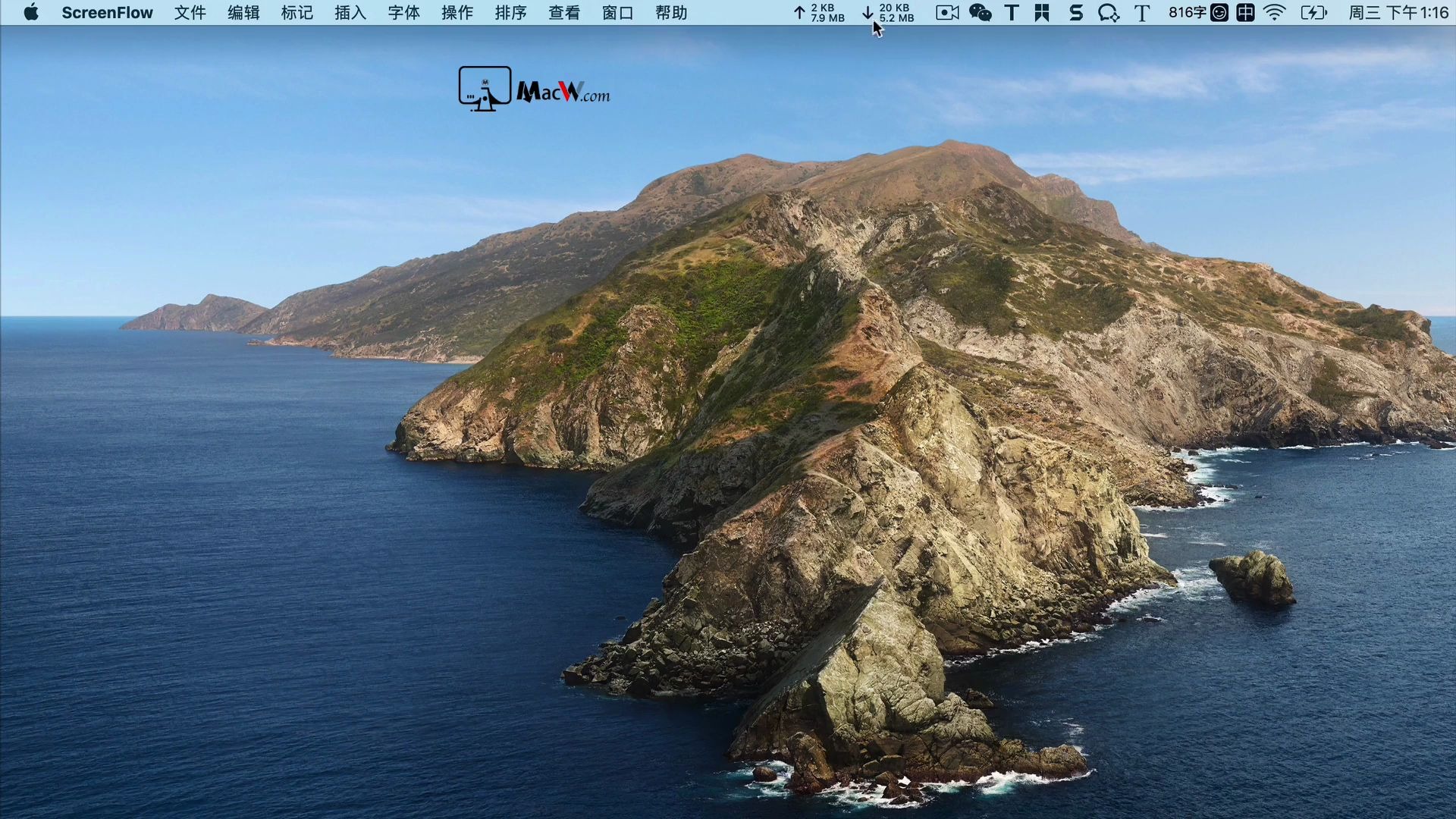1456x819 pixels.
Task: Open the 文件 menu
Action: click(190, 13)
